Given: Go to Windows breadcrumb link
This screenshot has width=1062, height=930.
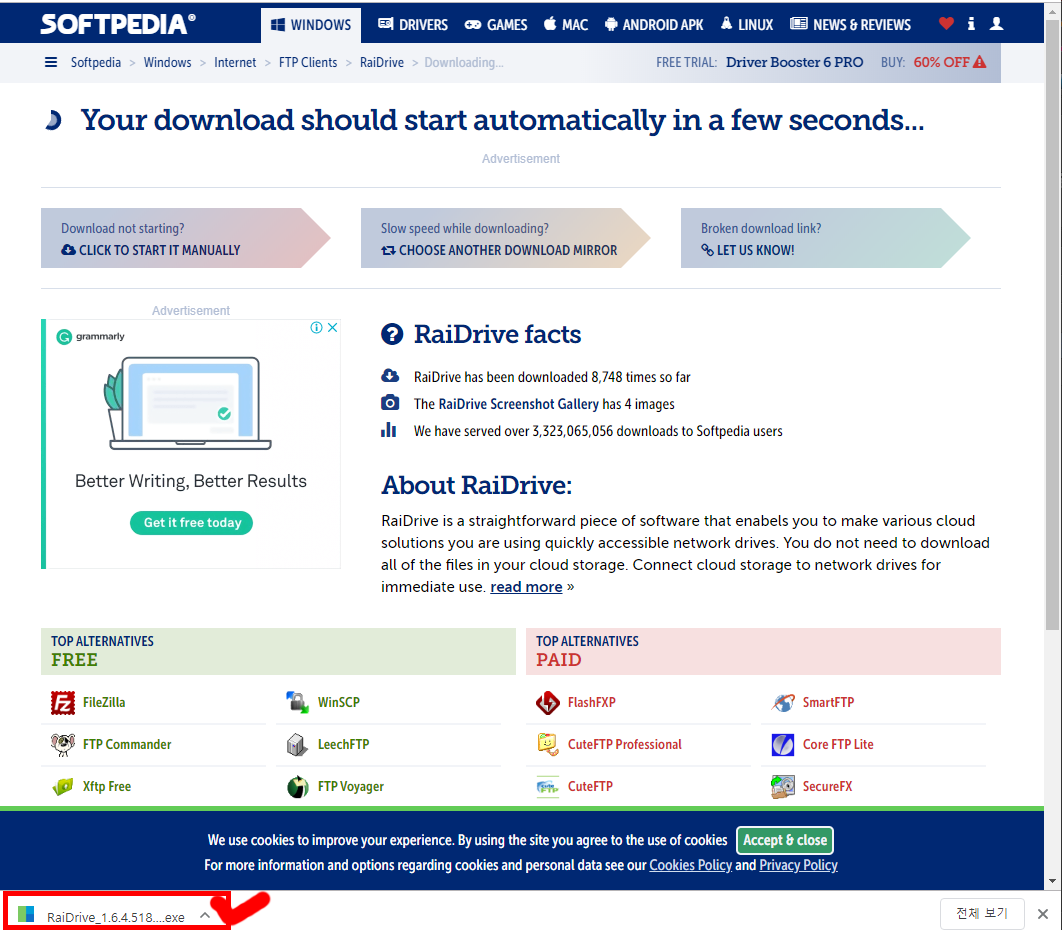Looking at the screenshot, I should click(167, 62).
